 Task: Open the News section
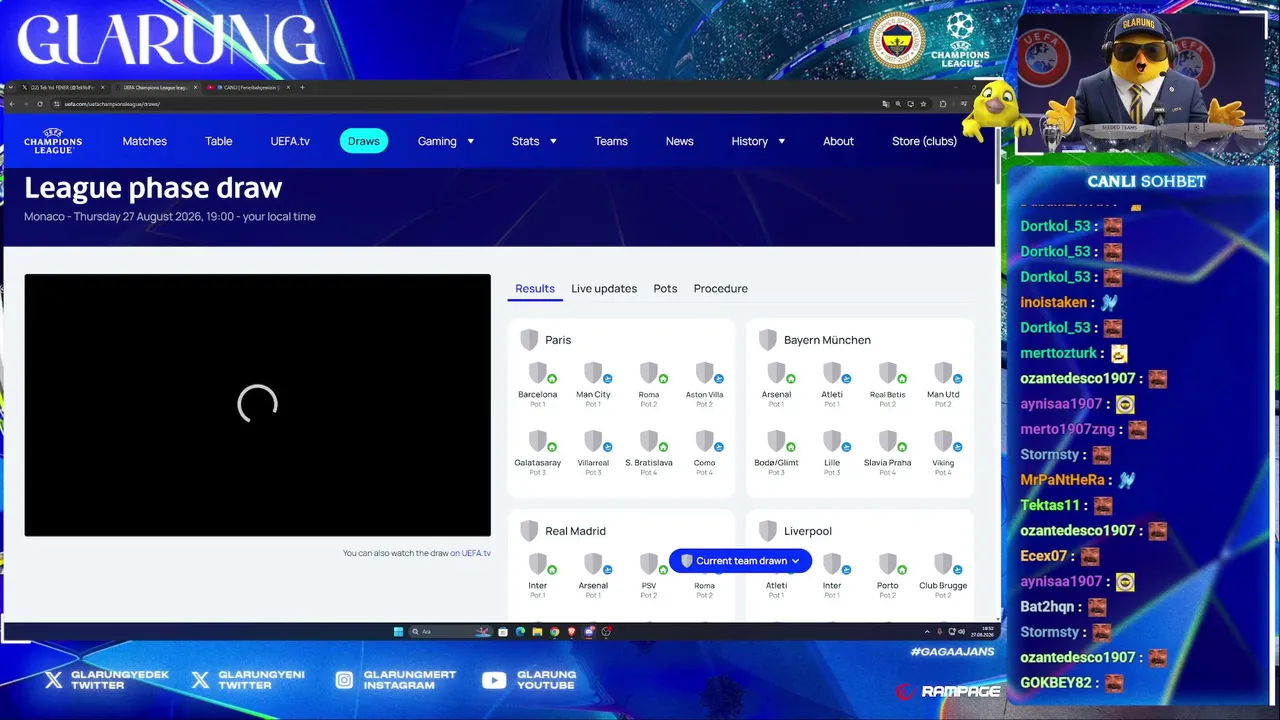(x=680, y=141)
